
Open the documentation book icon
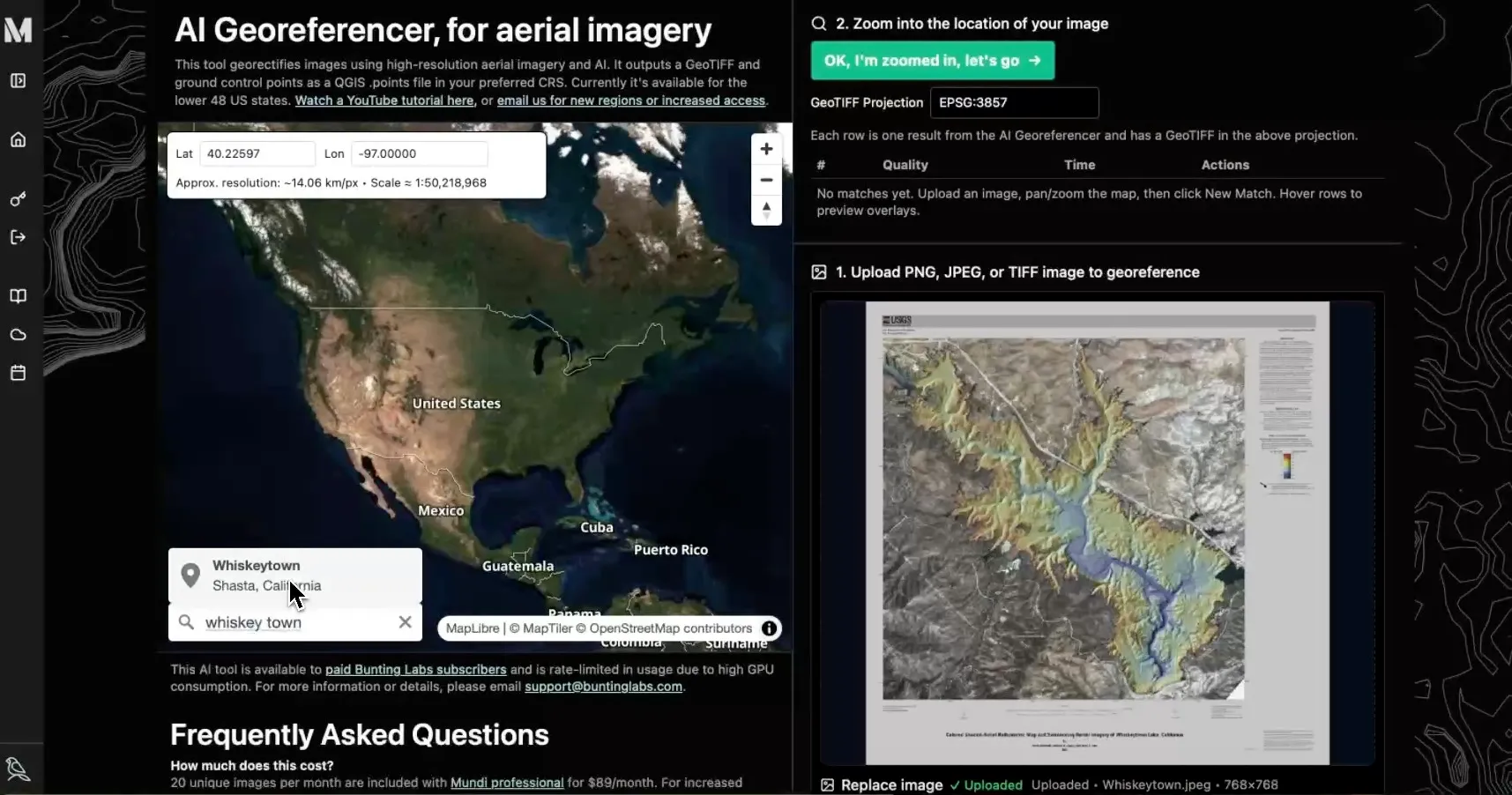pos(18,296)
